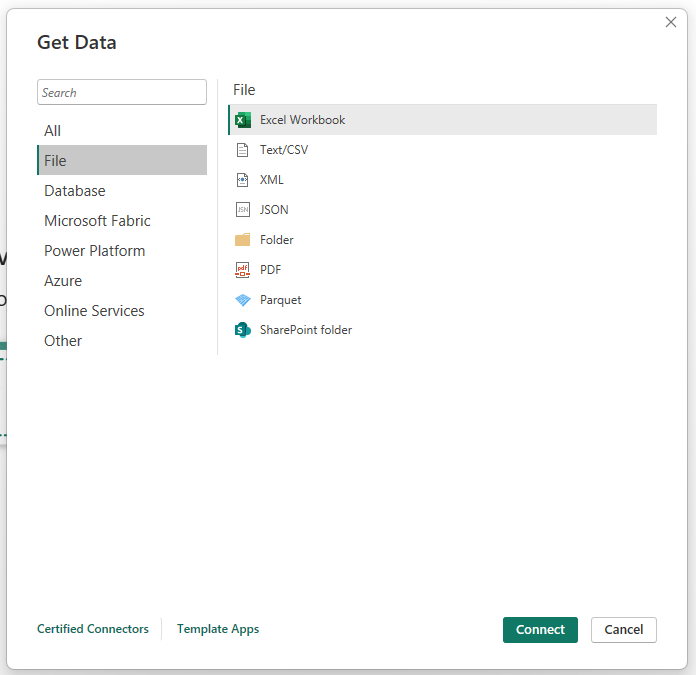This screenshot has height=675, width=696.
Task: Click the red PDF icon
Action: point(242,270)
